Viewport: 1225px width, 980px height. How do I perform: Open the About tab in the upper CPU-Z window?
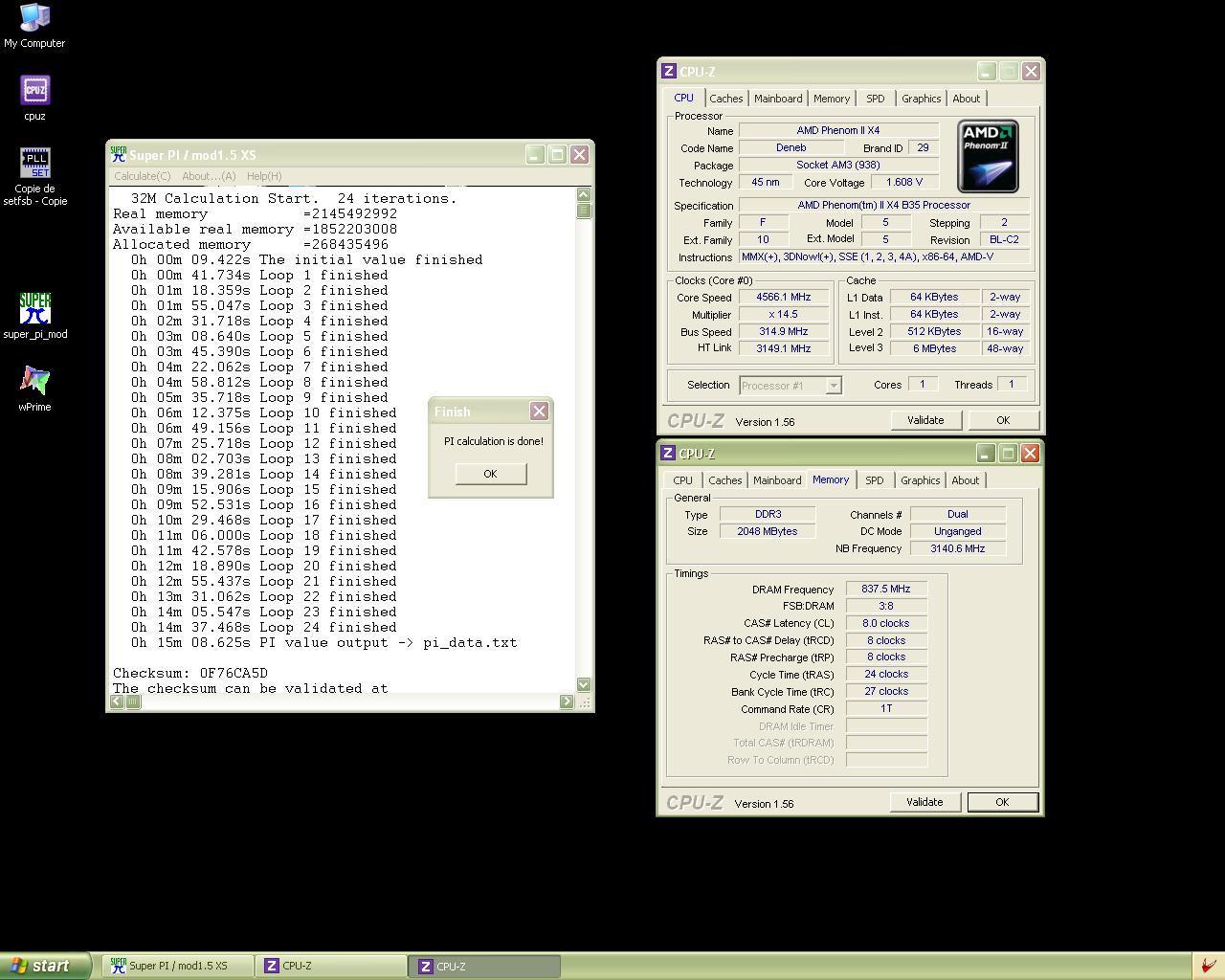tap(966, 99)
